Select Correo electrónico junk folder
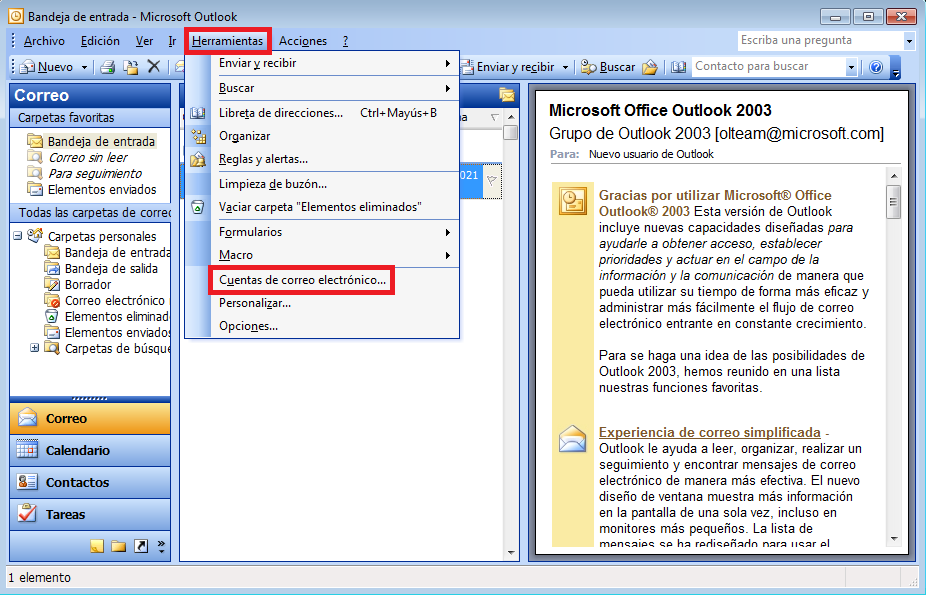The width and height of the screenshot is (926, 595). click(105, 300)
